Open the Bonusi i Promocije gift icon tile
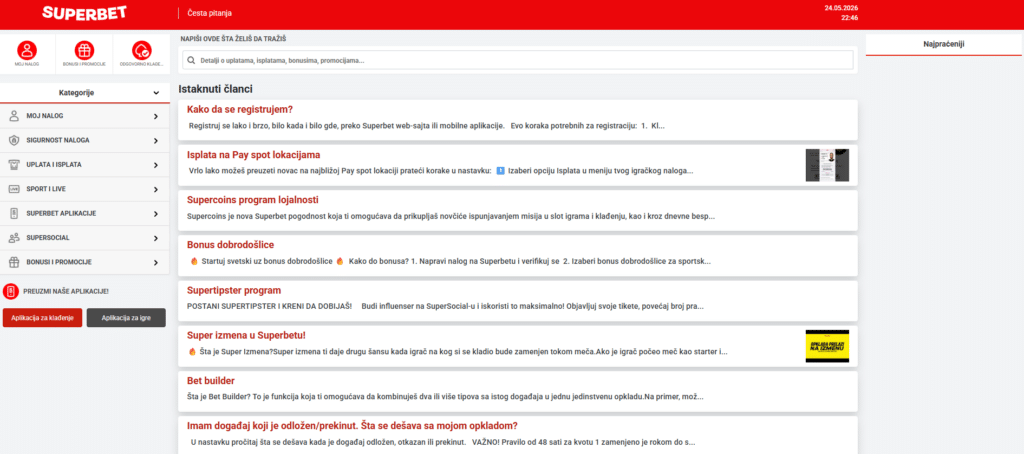Viewport: 1024px width, 454px height. (84, 53)
